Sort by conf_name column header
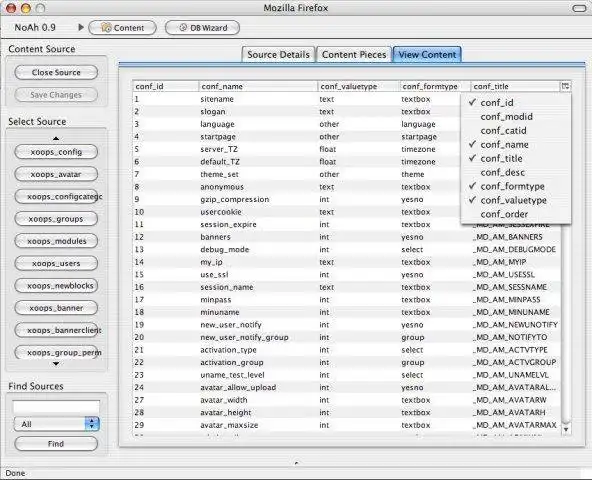This screenshot has height=480, width=592. click(x=258, y=86)
